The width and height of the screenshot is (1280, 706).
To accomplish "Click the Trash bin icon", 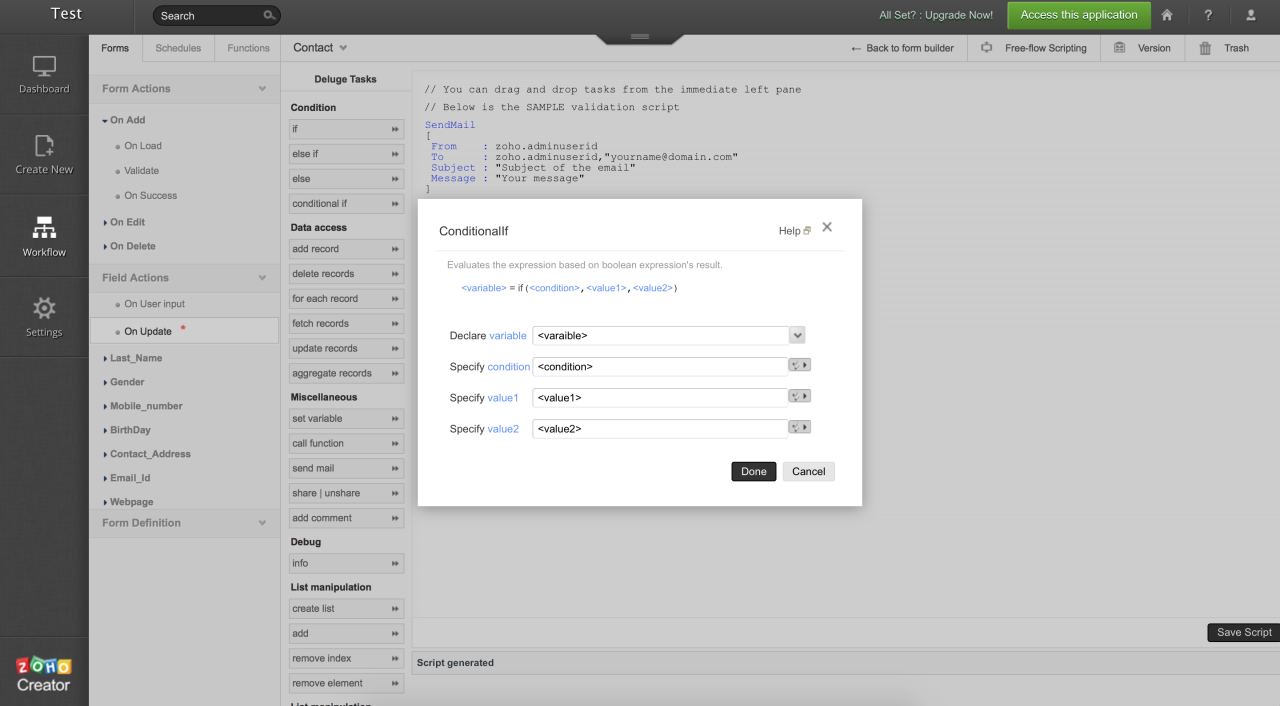I will 1205,47.
